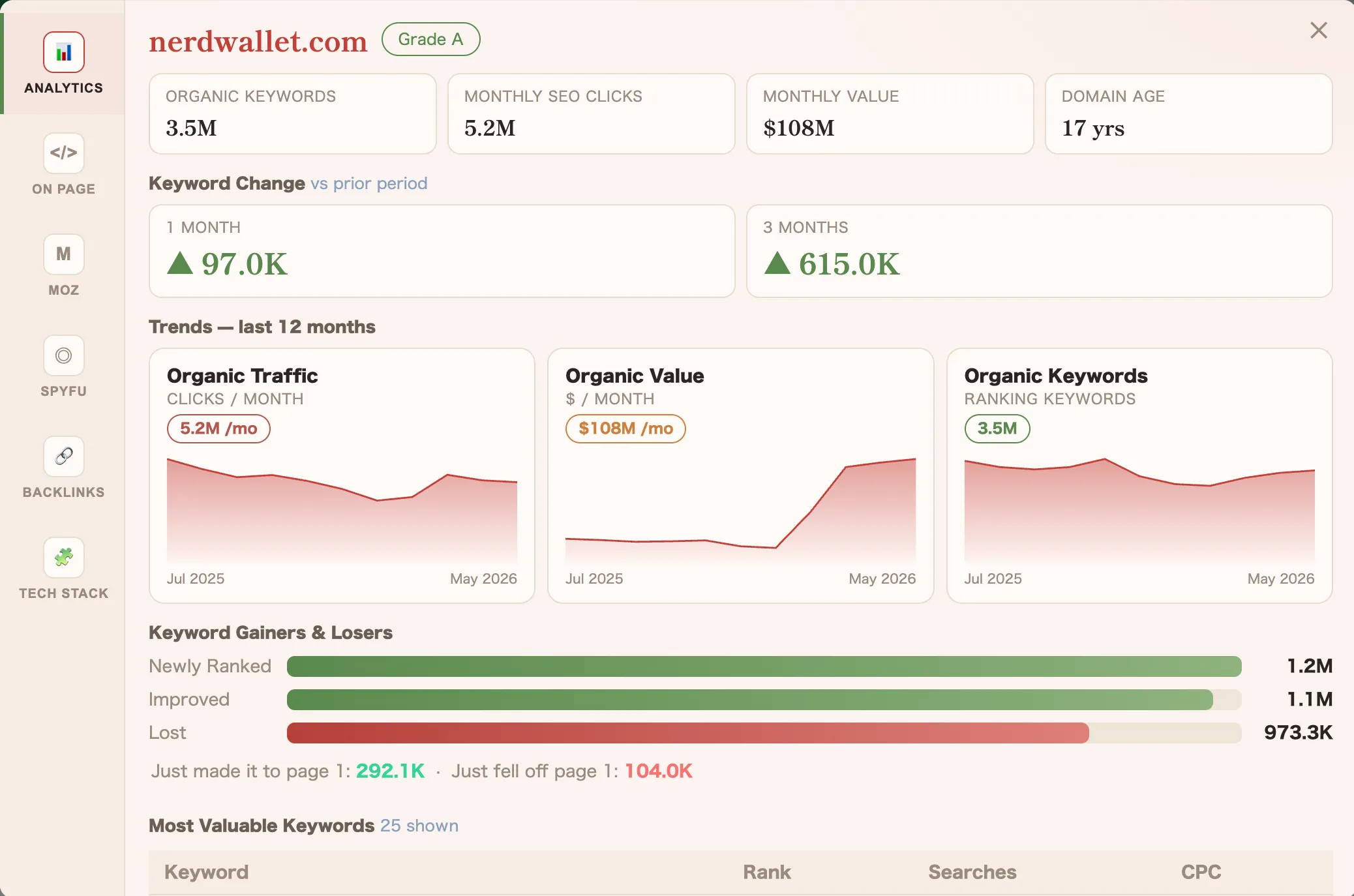This screenshot has height=896, width=1354.
Task: Click the Newly Ranked 1.2M value
Action: point(1310,666)
